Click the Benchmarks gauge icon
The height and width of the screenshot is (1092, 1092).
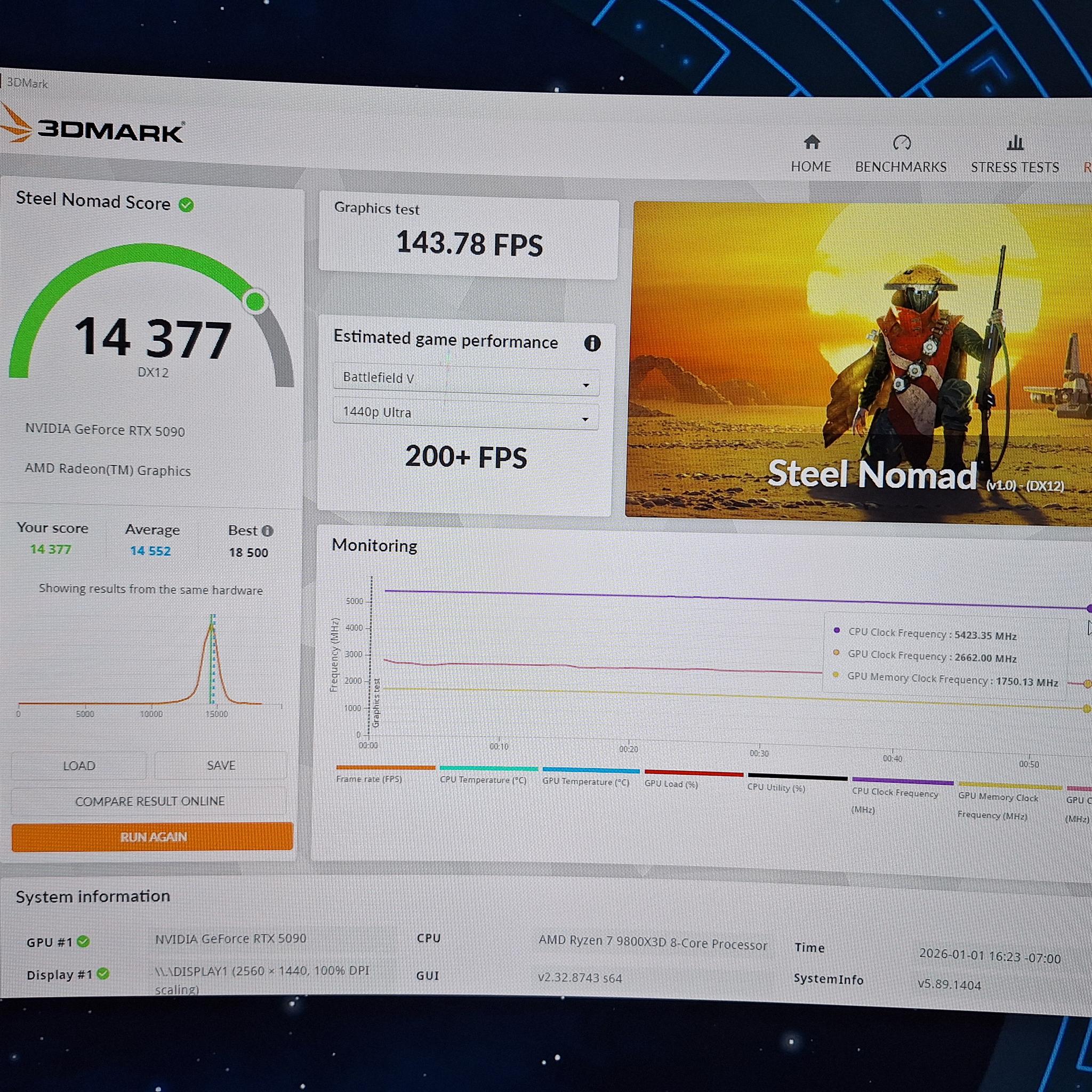tap(901, 142)
